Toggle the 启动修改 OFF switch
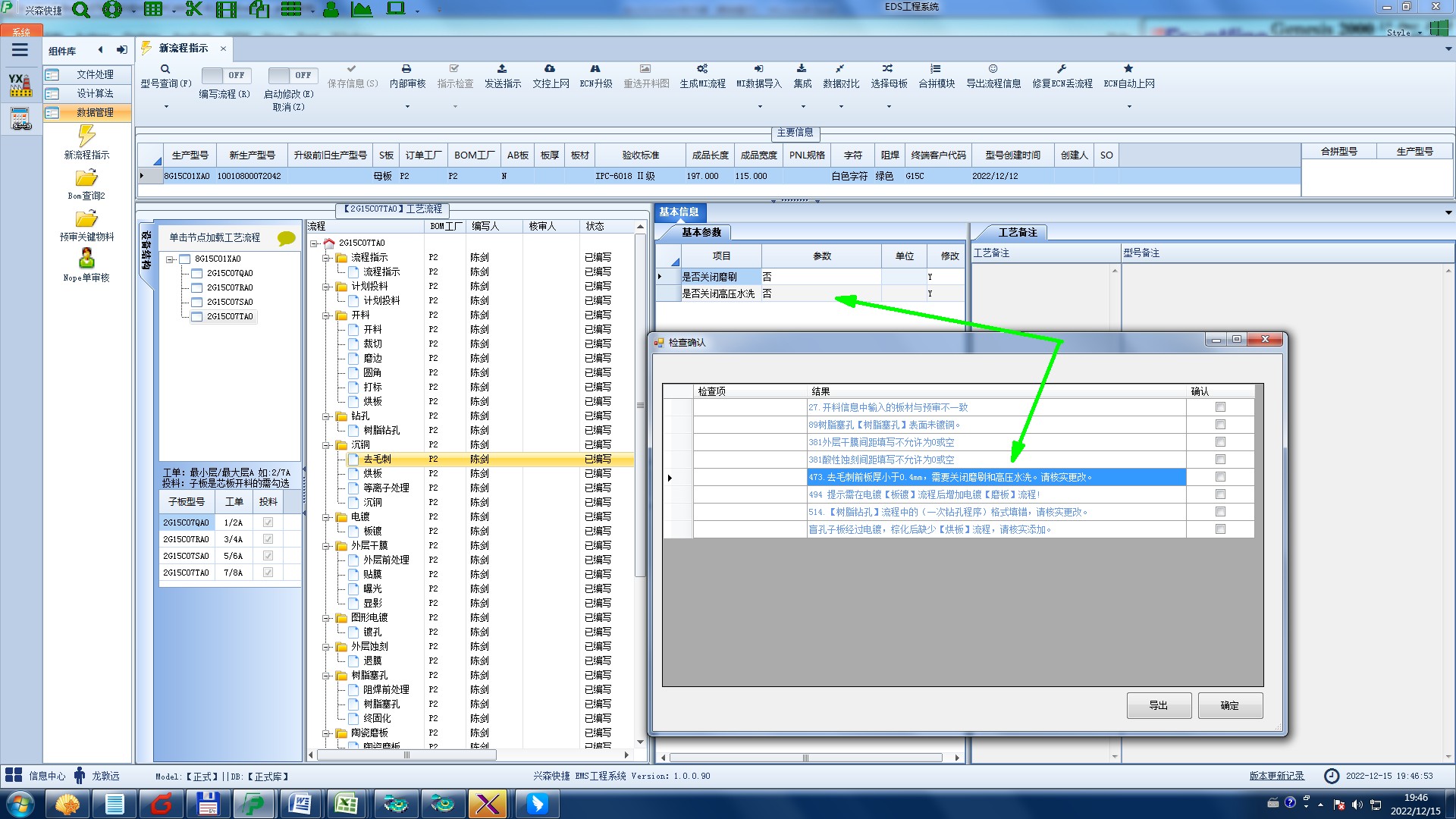Viewport: 1456px width, 819px height. 292,75
